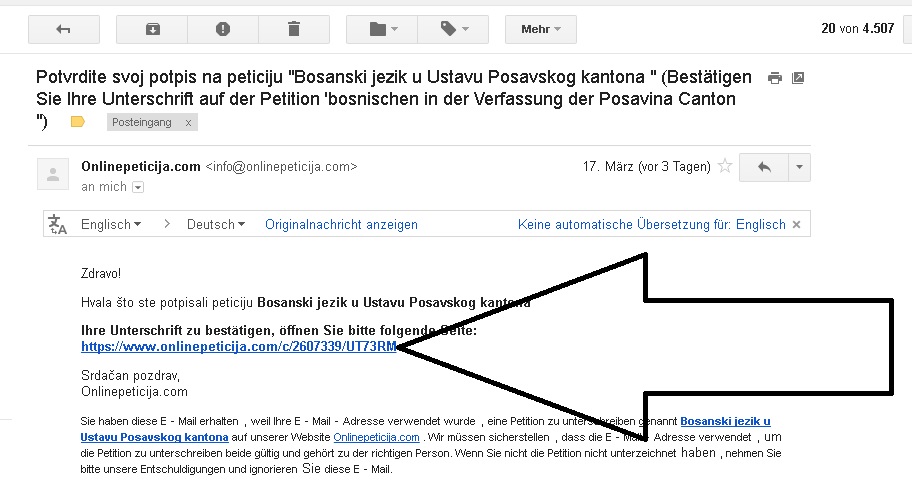This screenshot has width=912, height=502.
Task: Archive this email
Action: (x=152, y=29)
